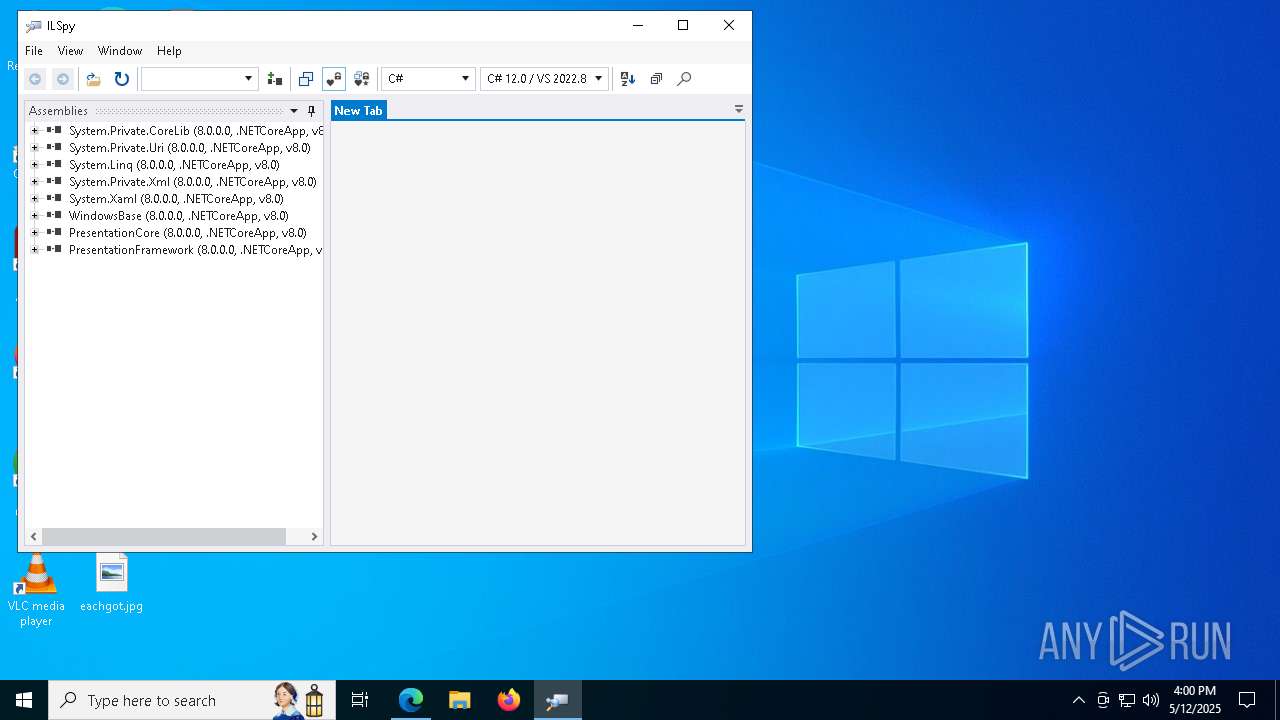The image size is (1280, 720).
Task: Click the ILSpy title bar icon
Action: click(34, 26)
